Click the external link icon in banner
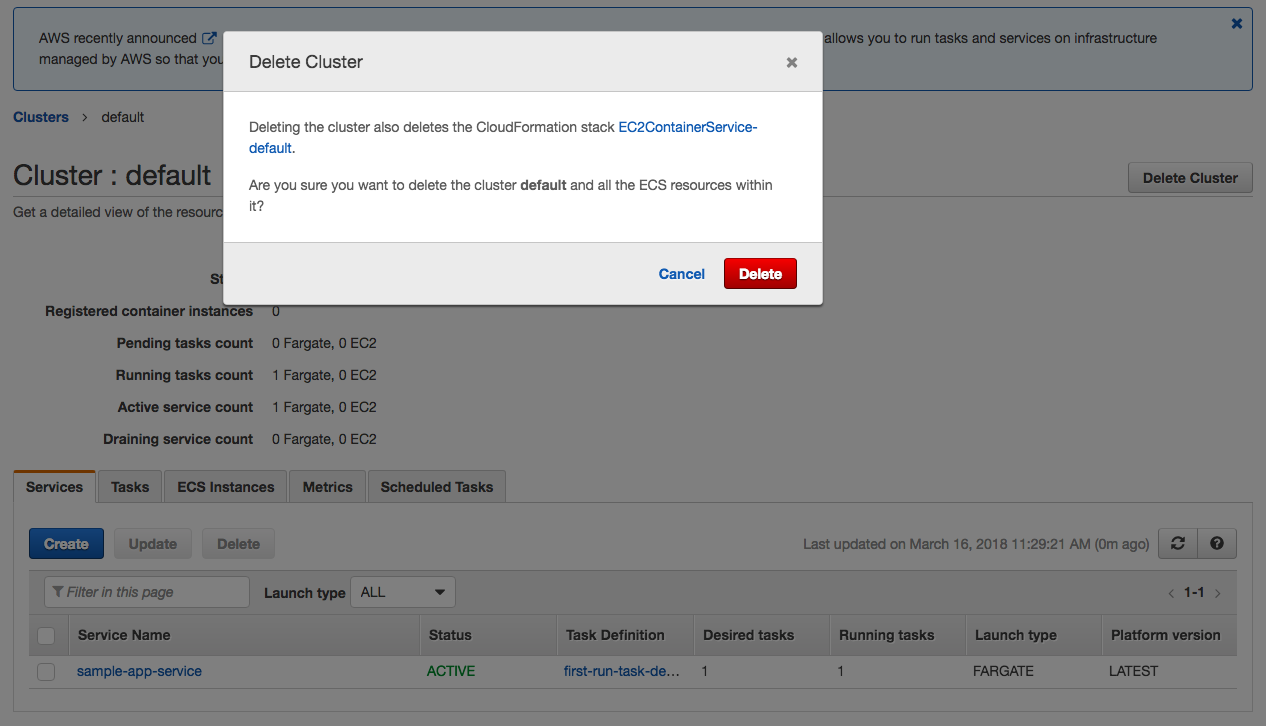The width and height of the screenshot is (1266, 726). 209,38
